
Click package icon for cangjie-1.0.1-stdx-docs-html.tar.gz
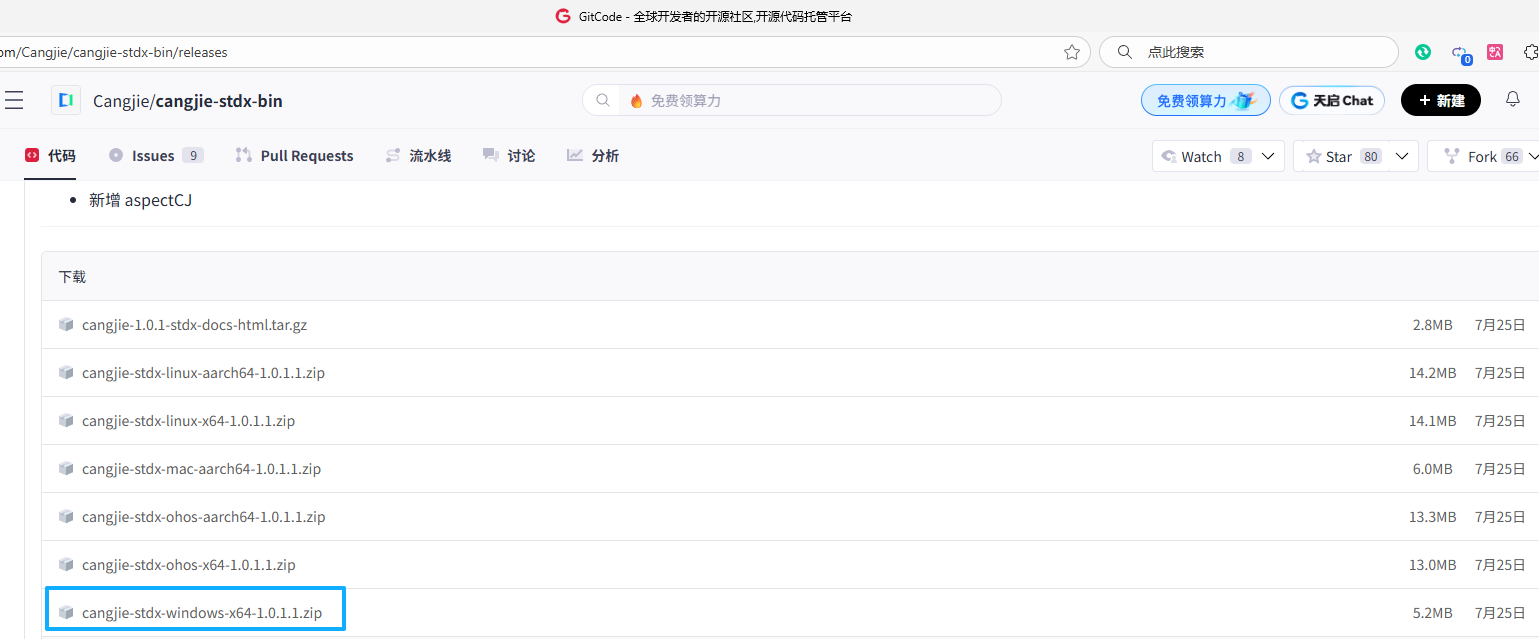click(66, 325)
